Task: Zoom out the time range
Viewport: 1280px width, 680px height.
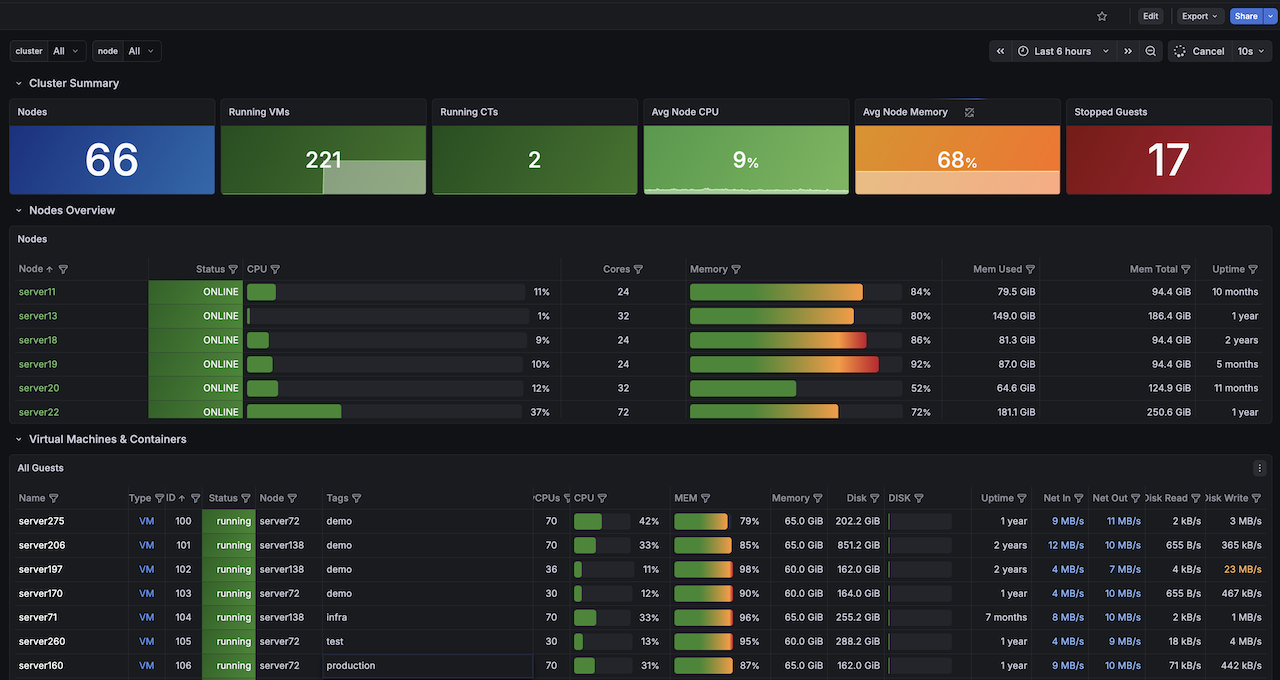Action: coord(1151,51)
